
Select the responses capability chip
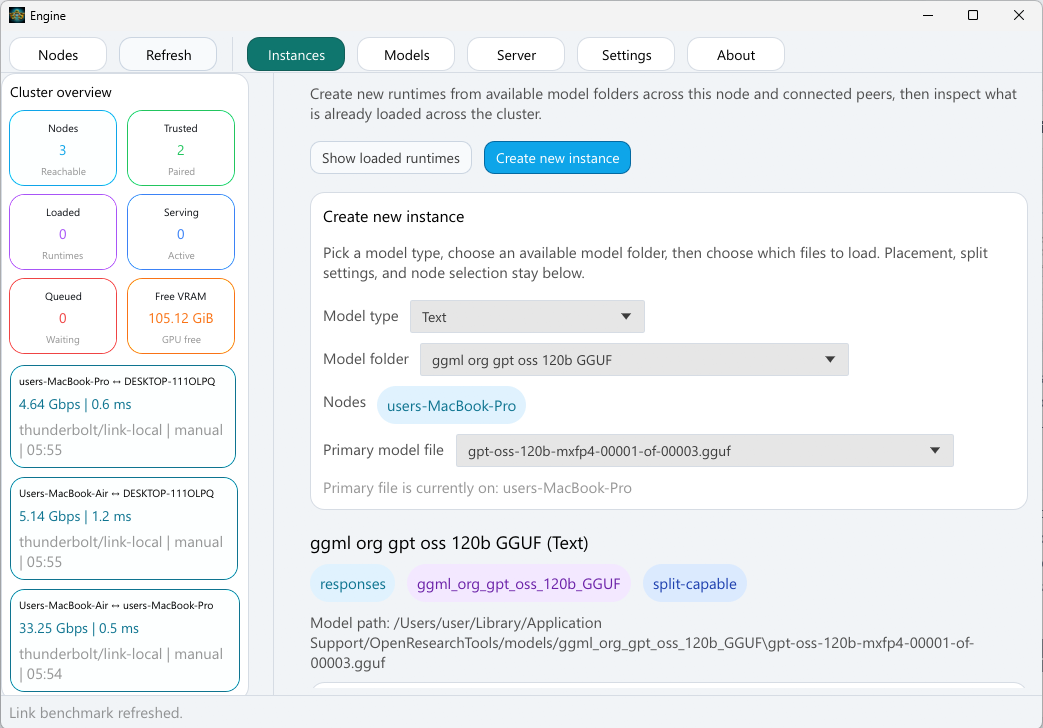point(352,582)
